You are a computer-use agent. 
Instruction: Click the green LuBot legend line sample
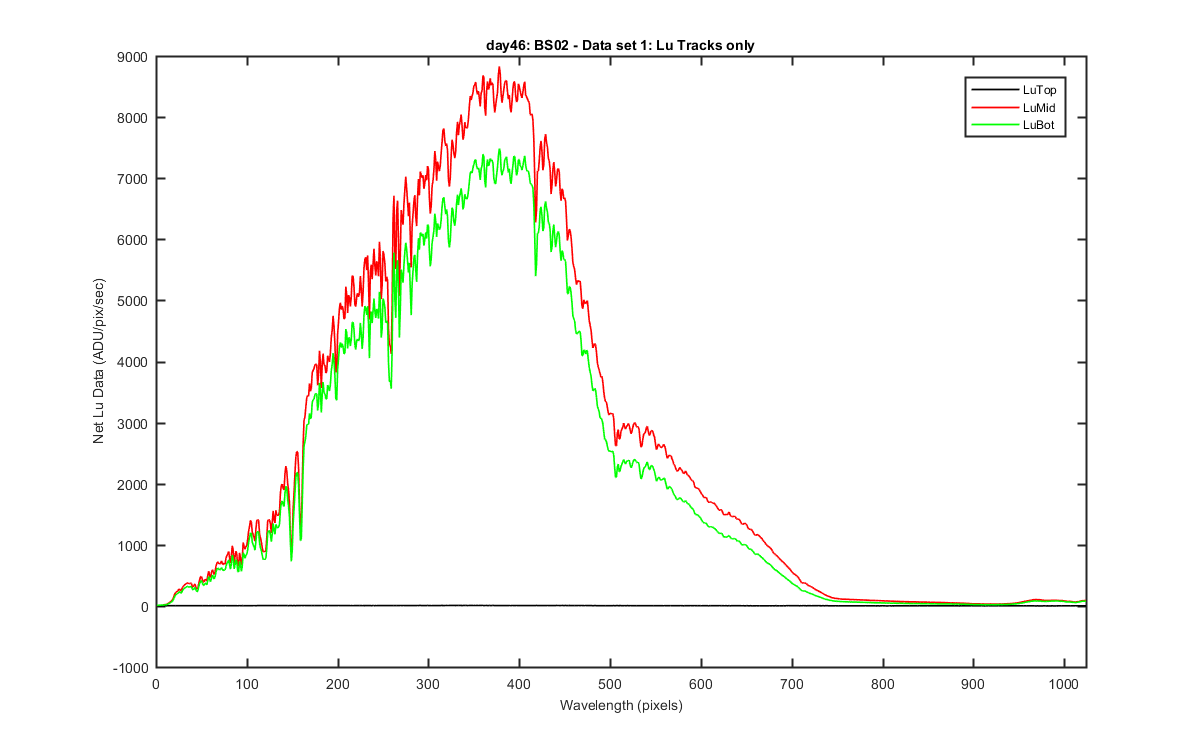[x=995, y=127]
